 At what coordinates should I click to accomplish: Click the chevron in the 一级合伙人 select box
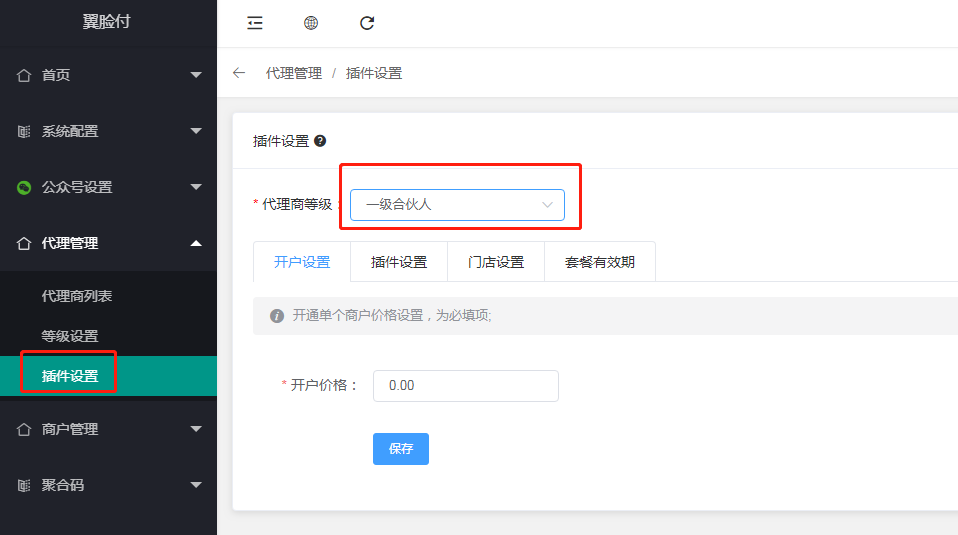click(x=547, y=205)
